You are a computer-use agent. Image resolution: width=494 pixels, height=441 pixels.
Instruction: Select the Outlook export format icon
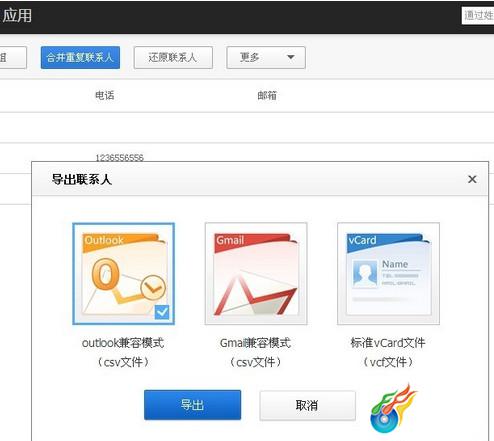[123, 274]
